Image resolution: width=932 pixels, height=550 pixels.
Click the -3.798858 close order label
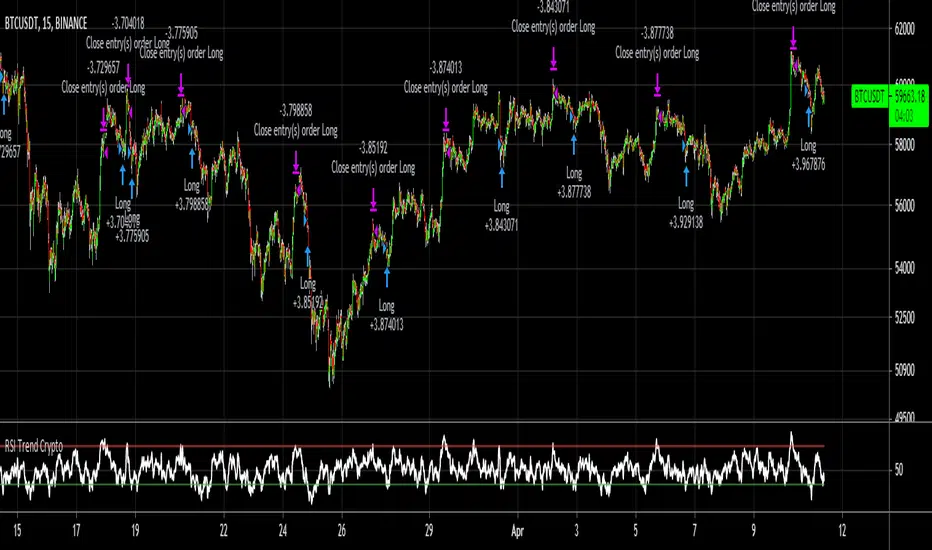295,120
